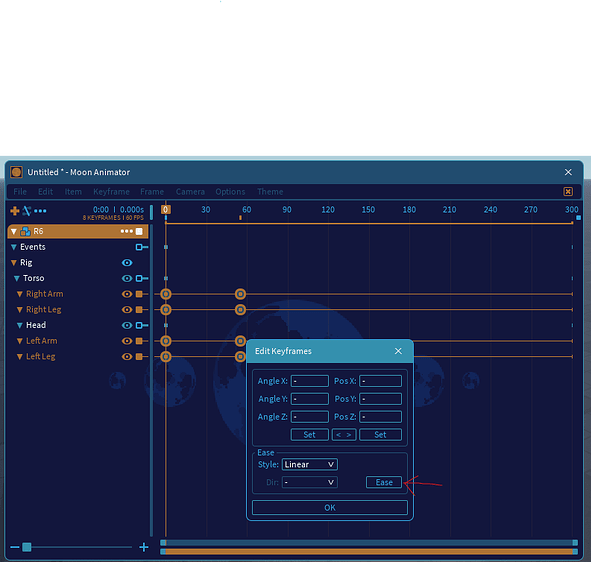Click the frame 0 playhead marker
Screen dimensions: 591x562
coord(165,210)
